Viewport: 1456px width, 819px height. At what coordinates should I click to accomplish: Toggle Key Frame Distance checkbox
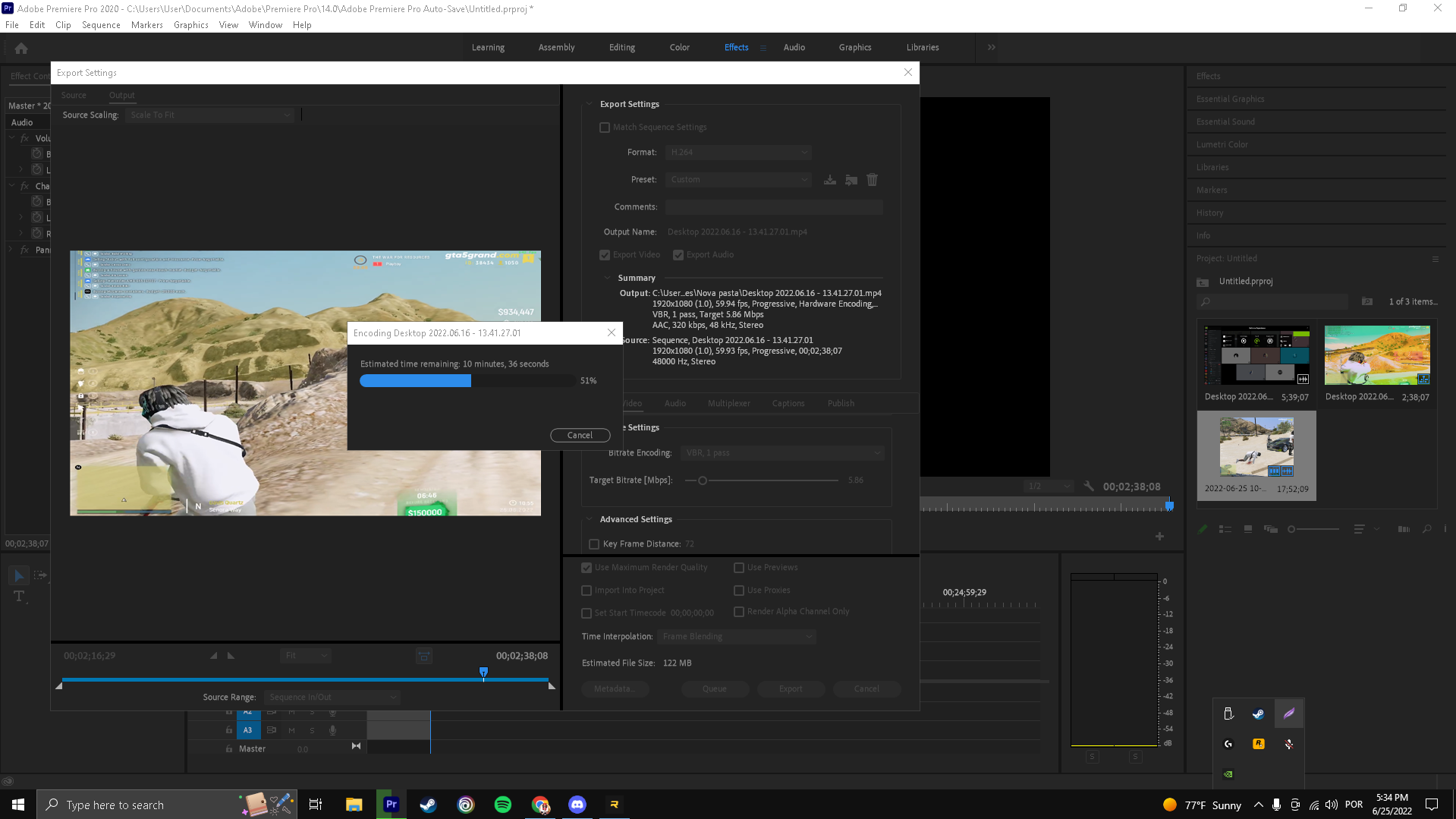coord(594,544)
